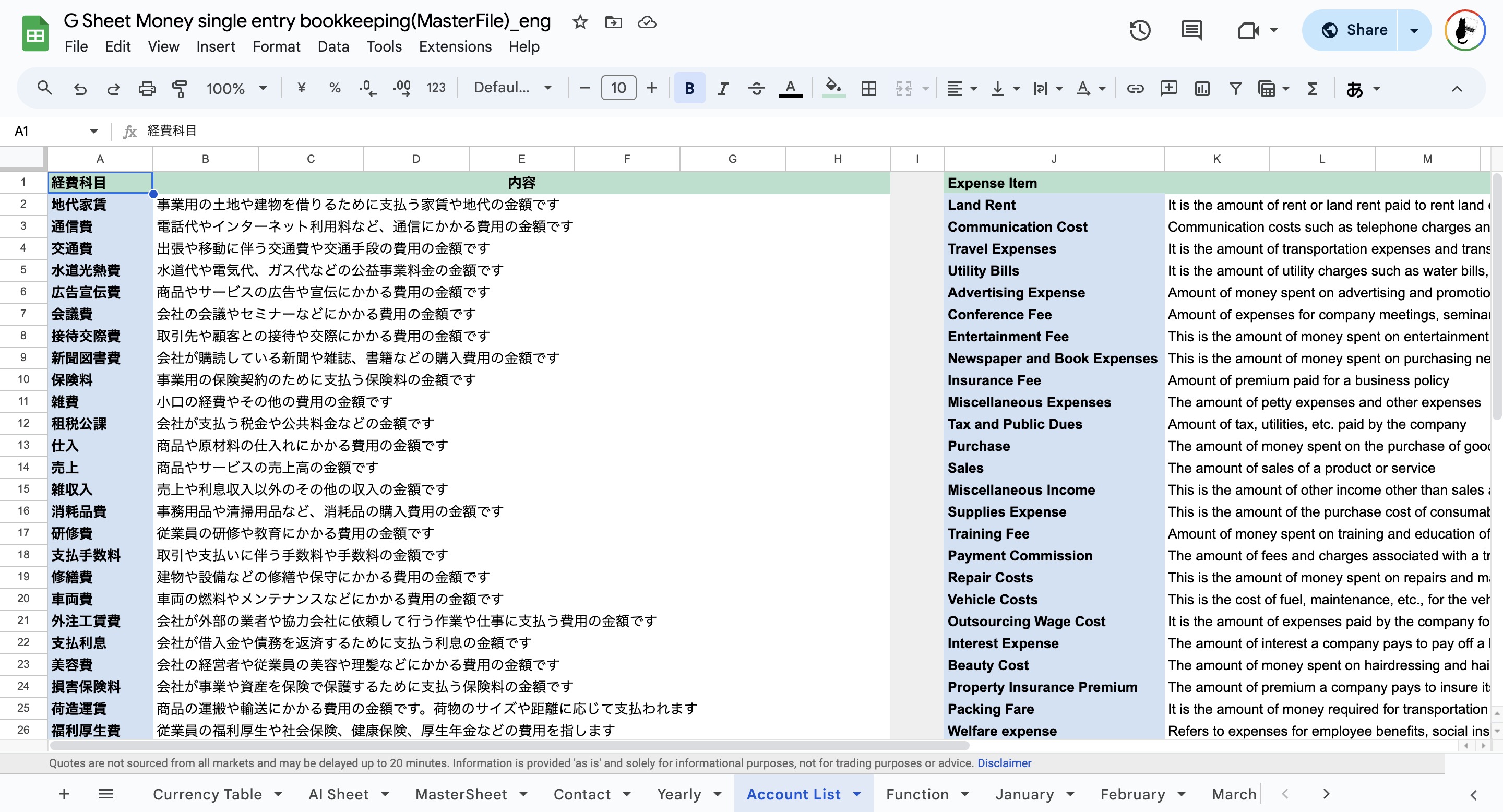Click the font size input field
1503x812 pixels.
618,88
